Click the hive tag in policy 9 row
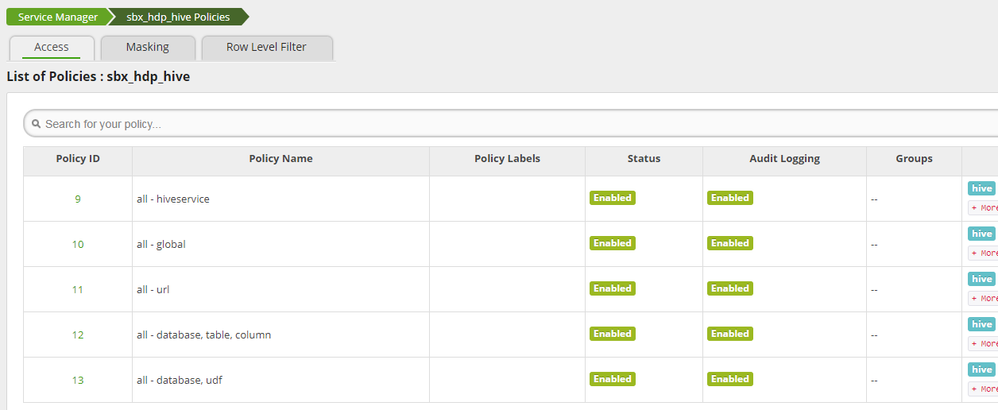The height and width of the screenshot is (410, 998). pyautogui.click(x=981, y=188)
